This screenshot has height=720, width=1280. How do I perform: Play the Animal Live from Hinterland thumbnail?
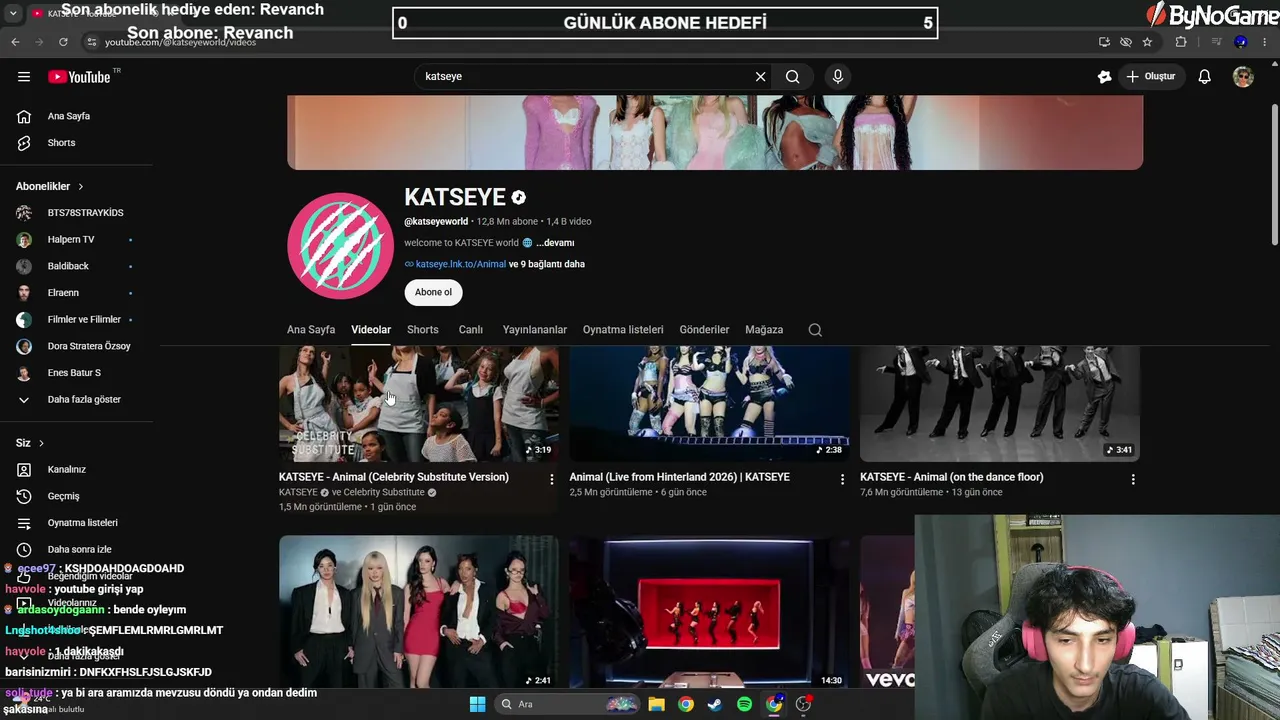(710, 404)
